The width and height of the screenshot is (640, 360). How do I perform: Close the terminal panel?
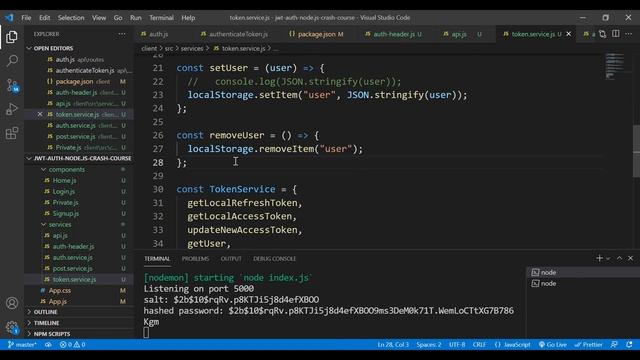click(630, 258)
